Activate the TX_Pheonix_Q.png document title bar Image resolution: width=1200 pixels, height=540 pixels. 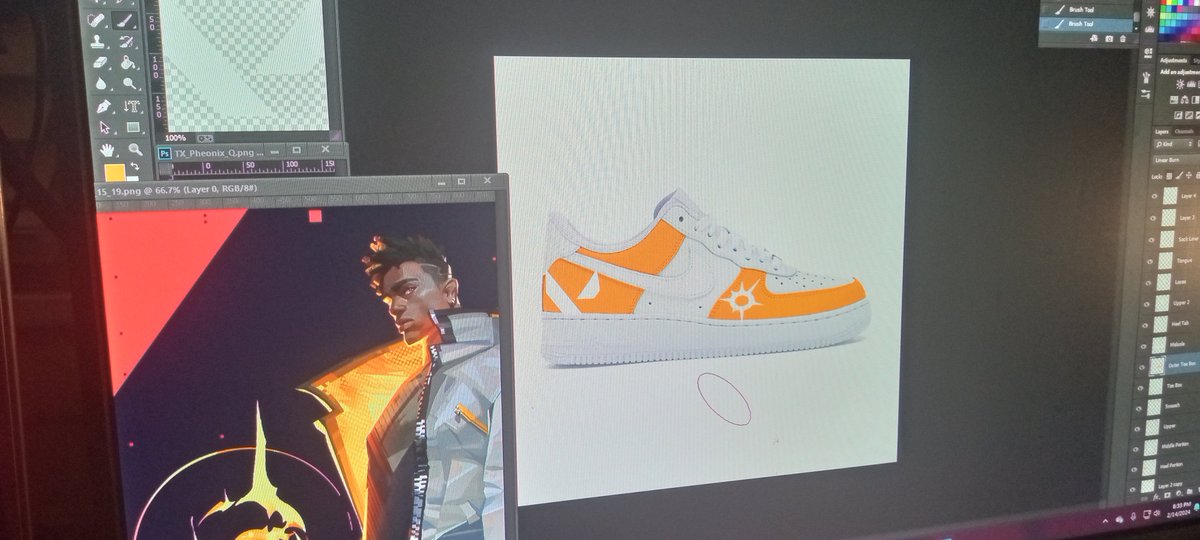249,152
